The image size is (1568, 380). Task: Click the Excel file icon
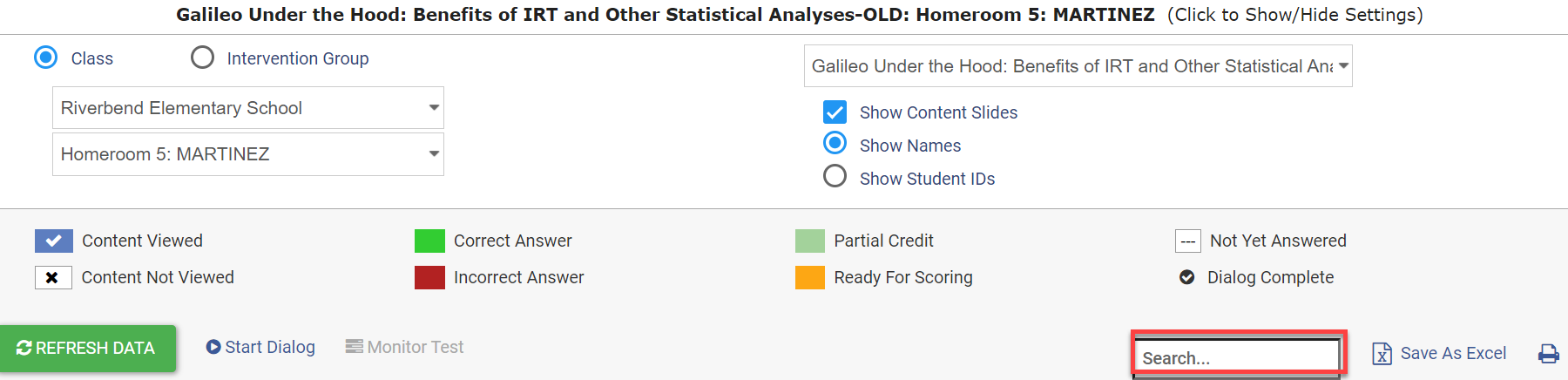coord(1382,353)
